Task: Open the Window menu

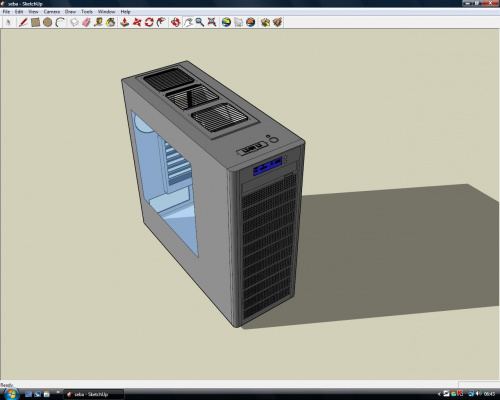Action: coord(106,12)
